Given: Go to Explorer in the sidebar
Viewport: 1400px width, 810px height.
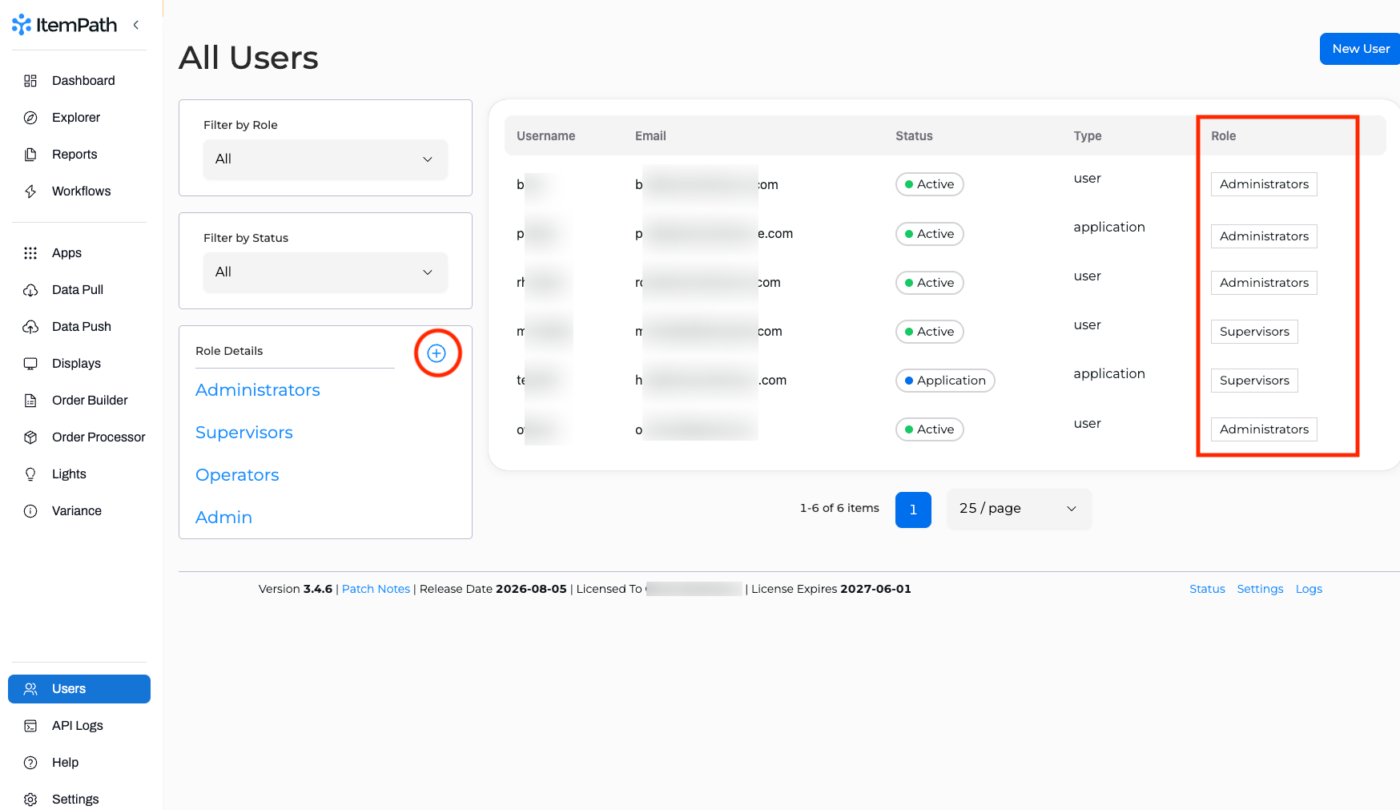Looking at the screenshot, I should point(76,118).
